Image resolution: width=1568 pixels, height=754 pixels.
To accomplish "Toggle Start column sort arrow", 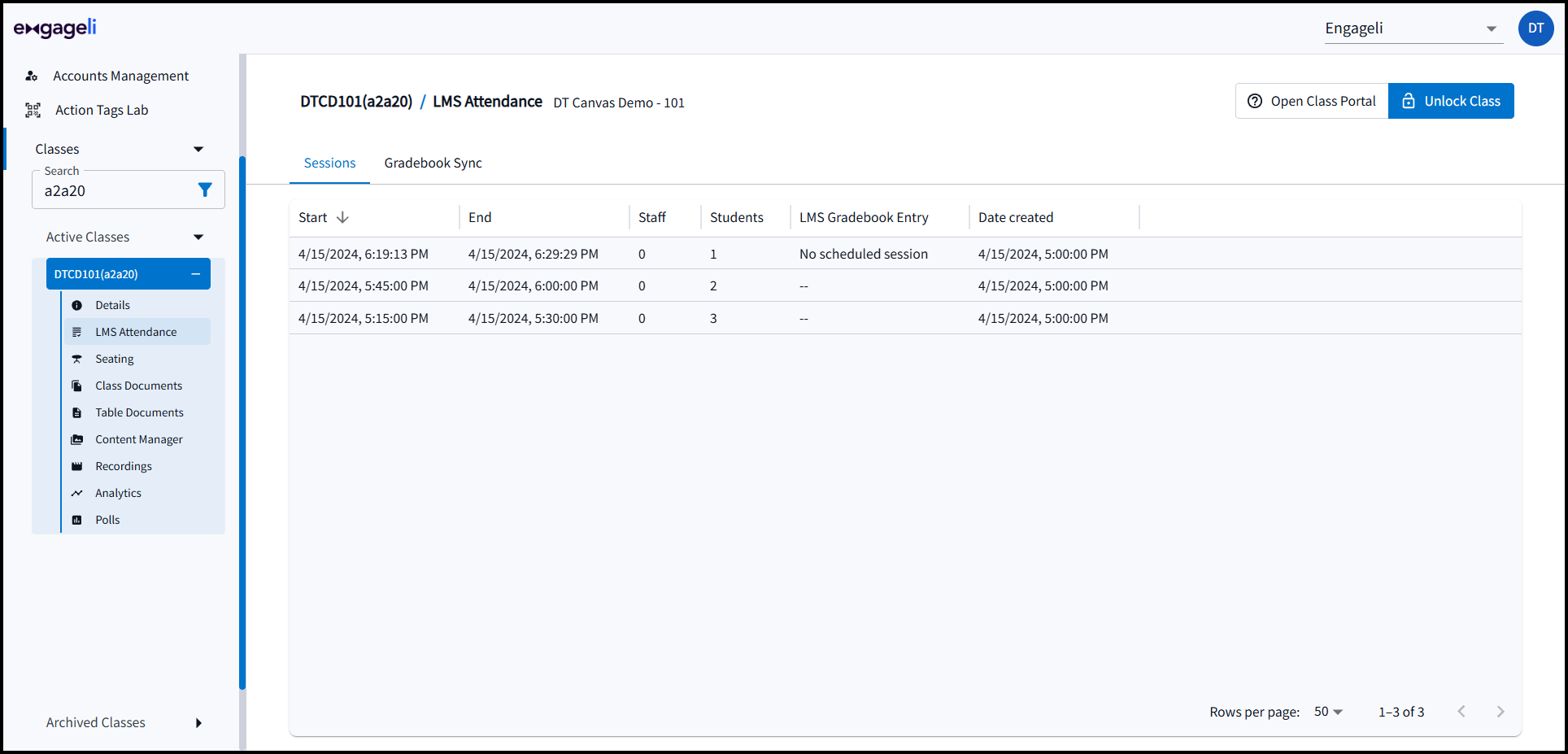I will pos(342,217).
